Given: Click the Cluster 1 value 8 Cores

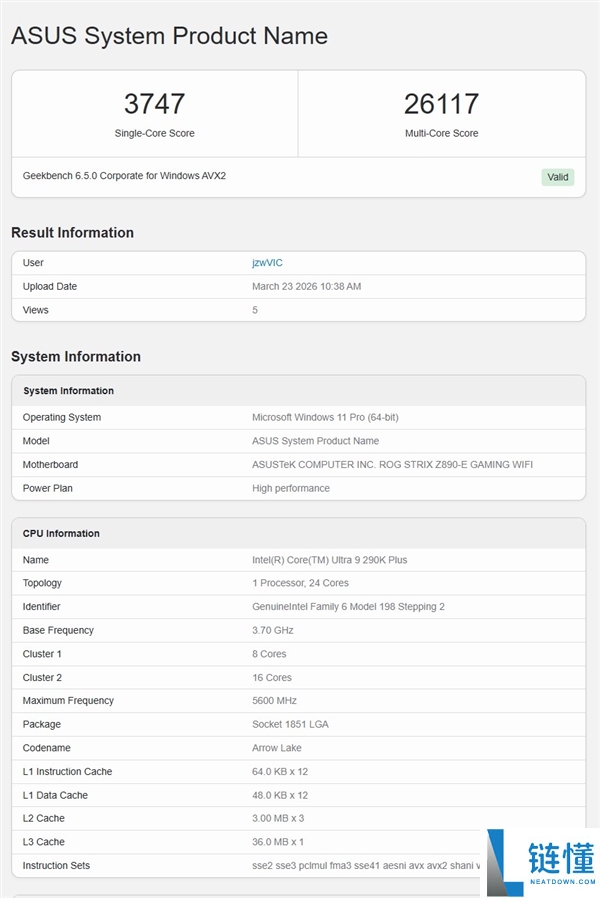Looking at the screenshot, I should point(269,654).
